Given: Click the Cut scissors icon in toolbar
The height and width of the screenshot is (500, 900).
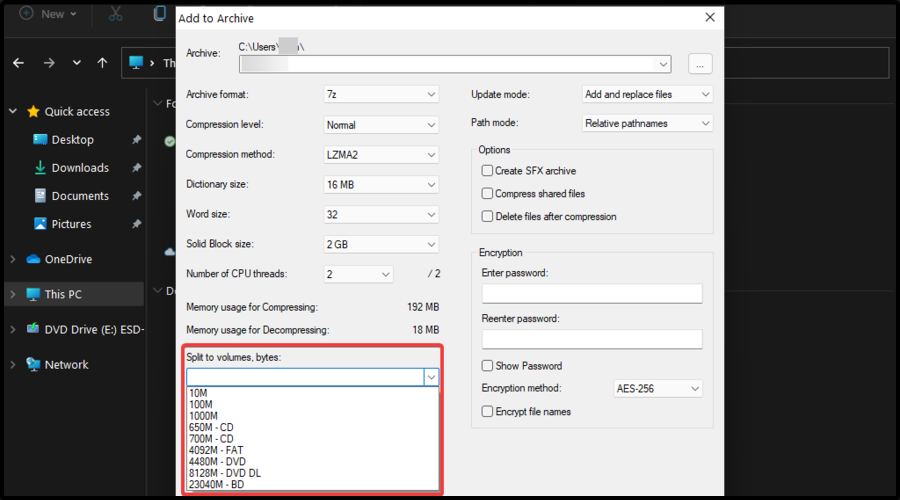Looking at the screenshot, I should (116, 14).
